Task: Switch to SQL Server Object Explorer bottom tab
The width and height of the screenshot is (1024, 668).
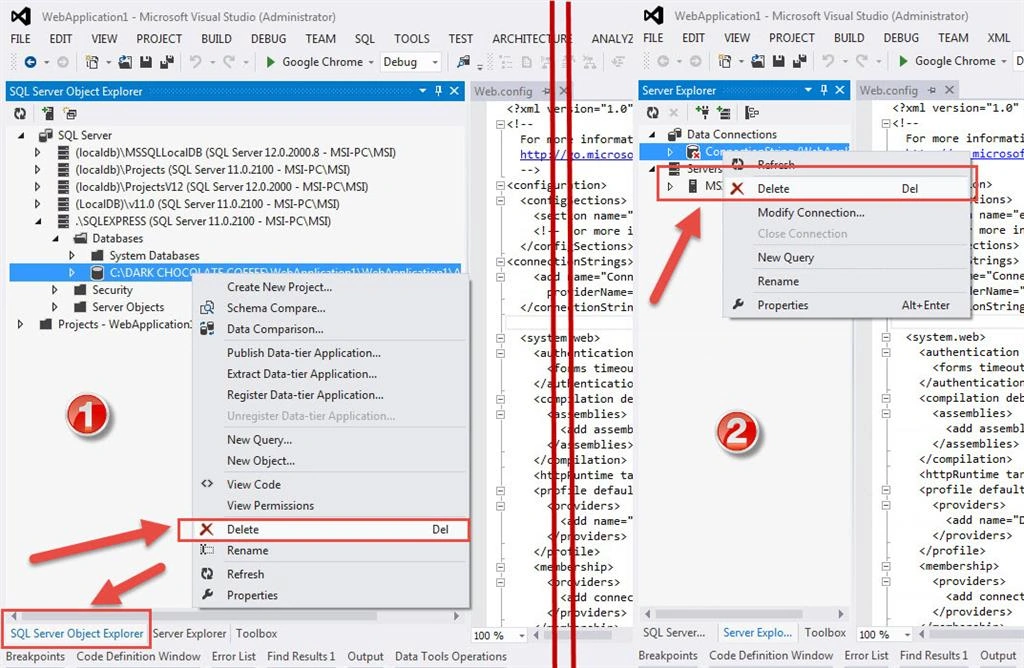Action: tap(76, 633)
